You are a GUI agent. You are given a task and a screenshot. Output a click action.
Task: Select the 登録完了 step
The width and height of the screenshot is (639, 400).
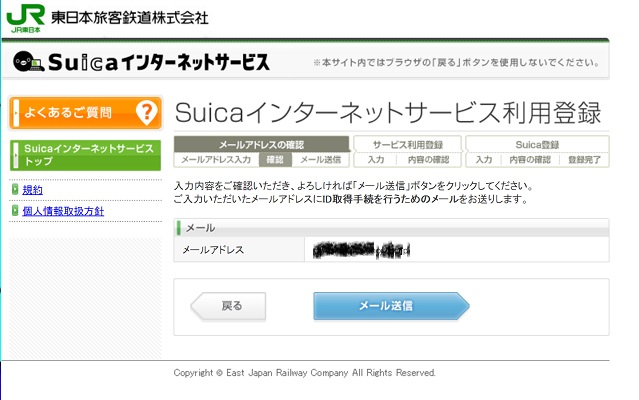[584, 160]
